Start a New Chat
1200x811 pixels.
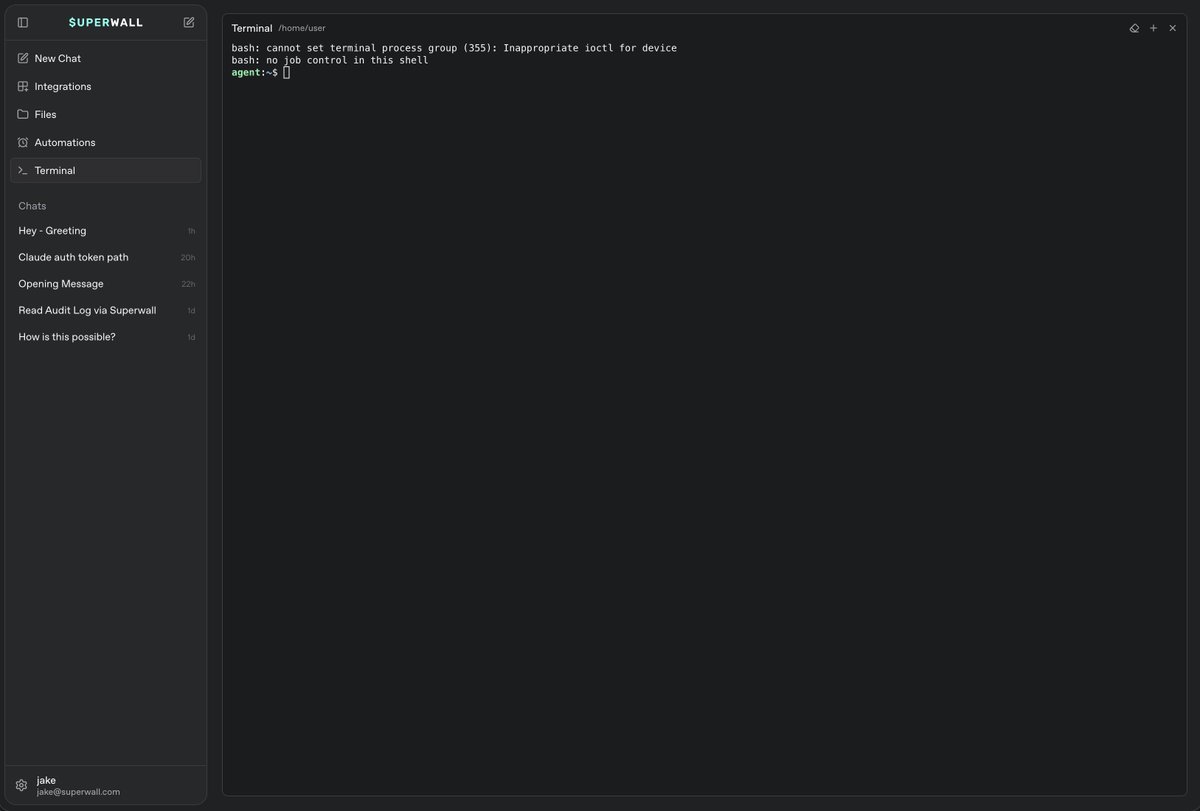tap(106, 58)
